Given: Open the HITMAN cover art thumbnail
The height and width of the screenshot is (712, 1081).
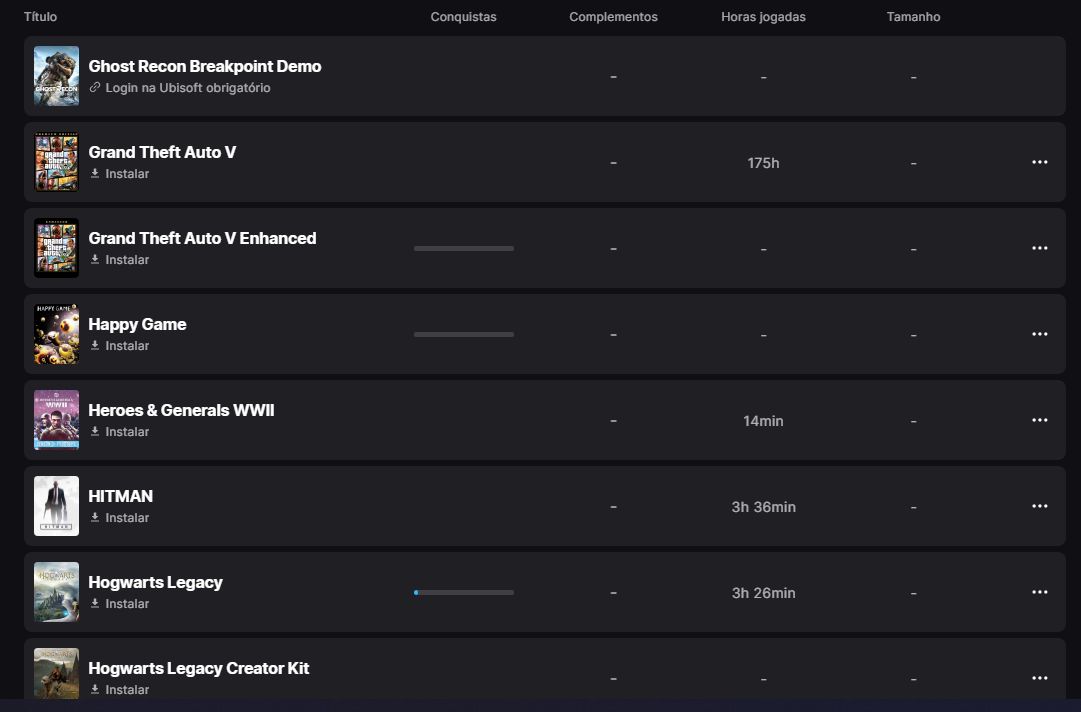Looking at the screenshot, I should click(x=57, y=506).
